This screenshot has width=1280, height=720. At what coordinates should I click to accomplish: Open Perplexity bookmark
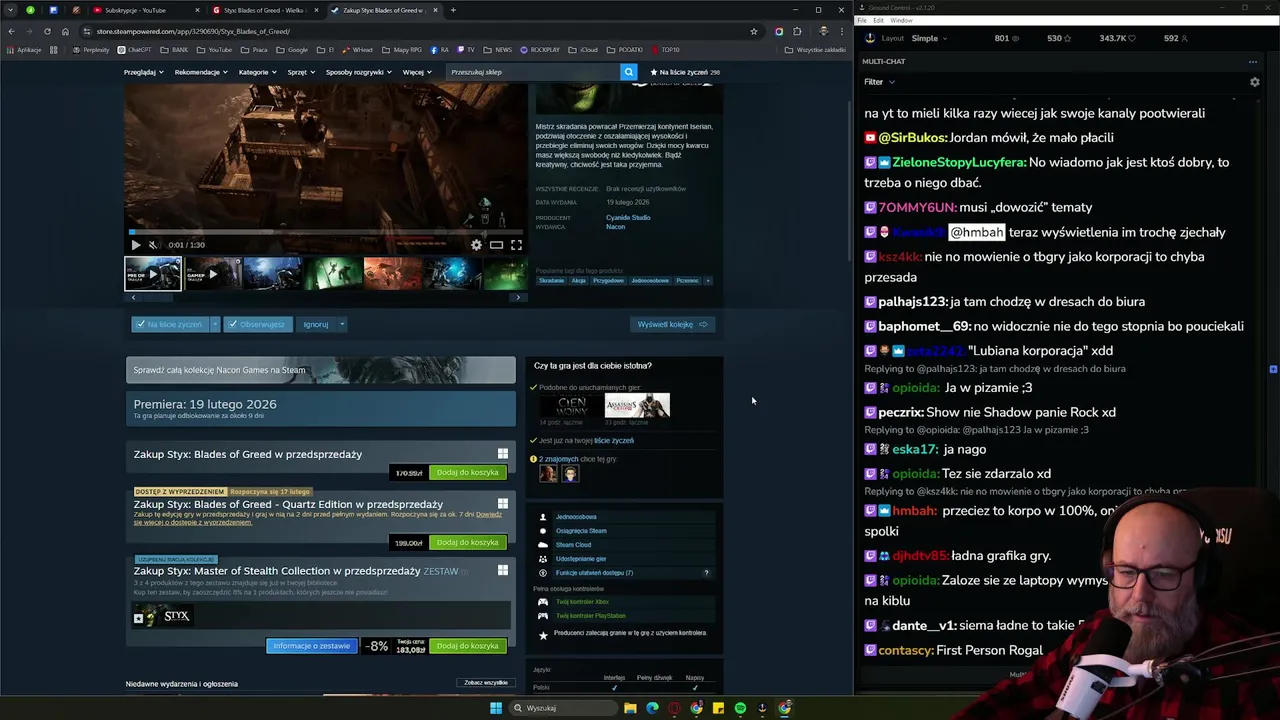(x=91, y=49)
